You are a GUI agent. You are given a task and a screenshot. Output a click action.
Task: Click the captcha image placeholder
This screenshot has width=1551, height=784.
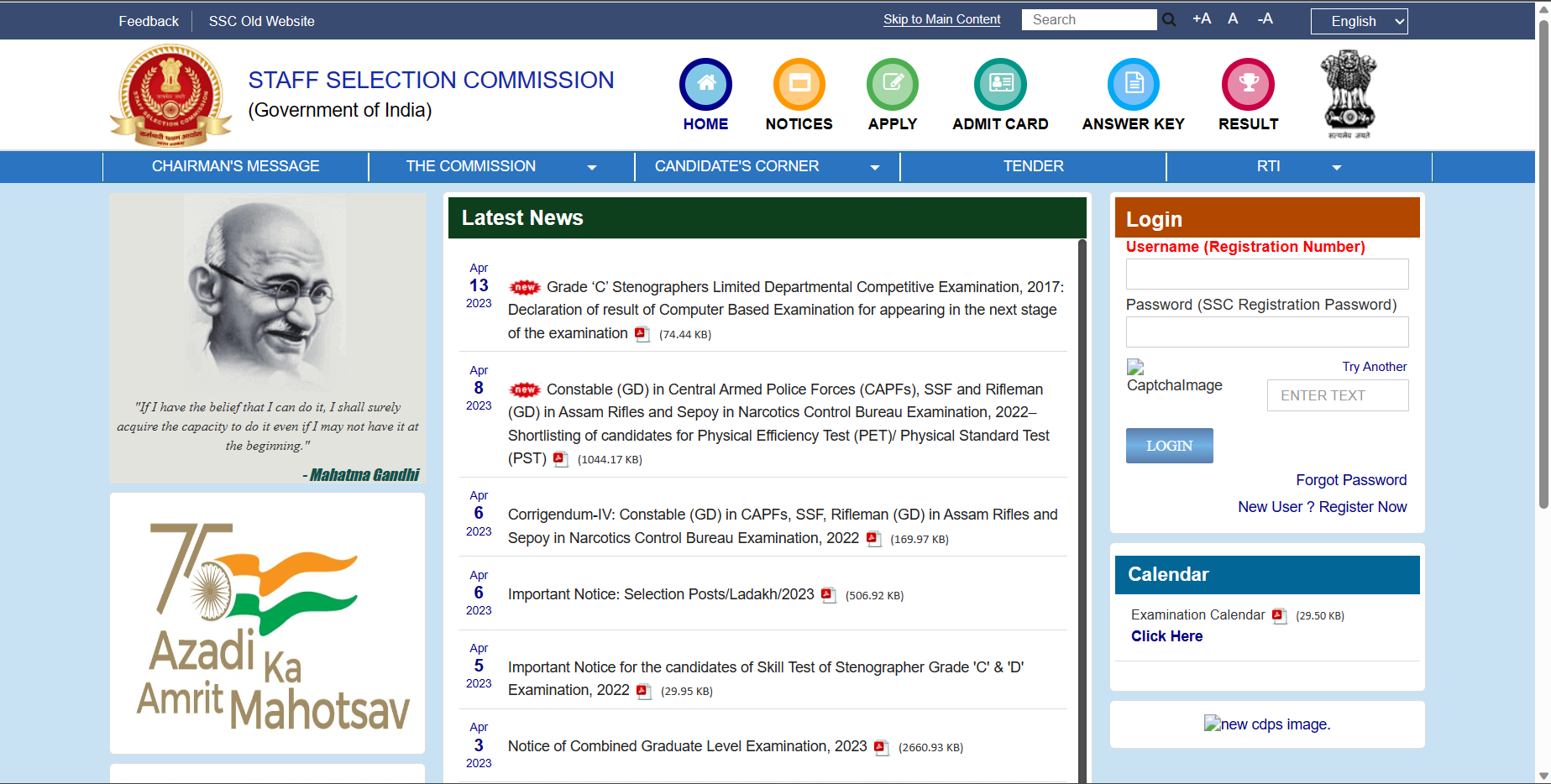click(x=1174, y=377)
